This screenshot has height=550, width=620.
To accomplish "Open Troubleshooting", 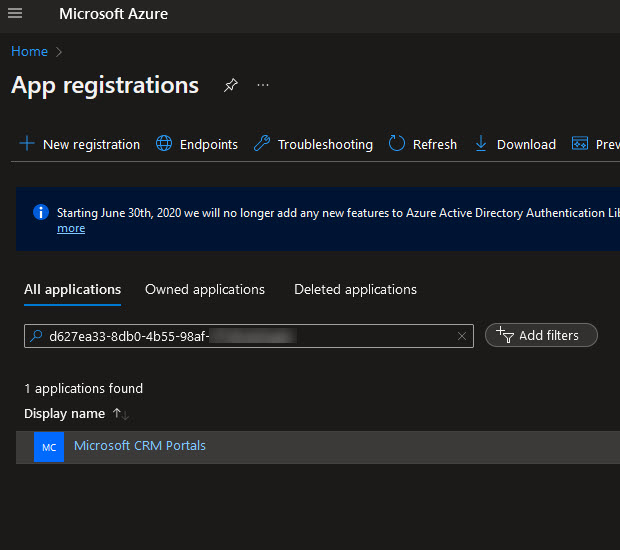I will point(313,144).
